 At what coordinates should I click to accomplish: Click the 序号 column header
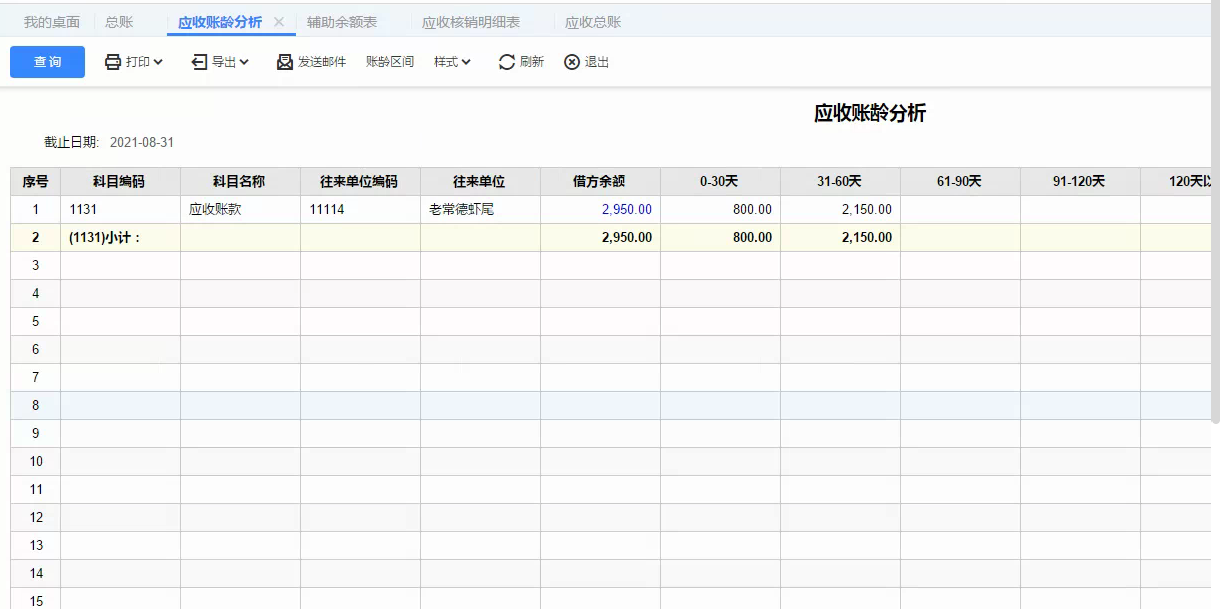point(35,181)
